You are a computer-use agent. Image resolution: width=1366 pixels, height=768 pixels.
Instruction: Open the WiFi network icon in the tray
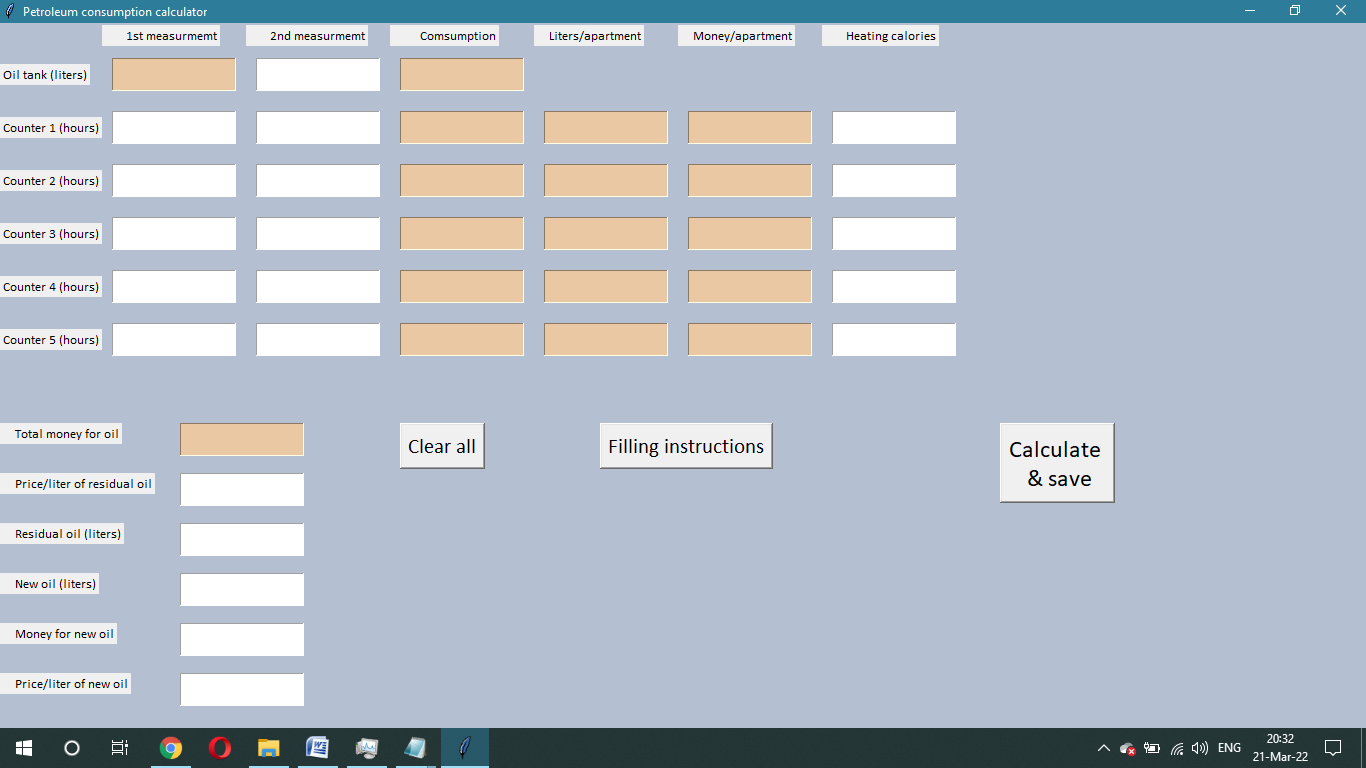(x=1178, y=747)
